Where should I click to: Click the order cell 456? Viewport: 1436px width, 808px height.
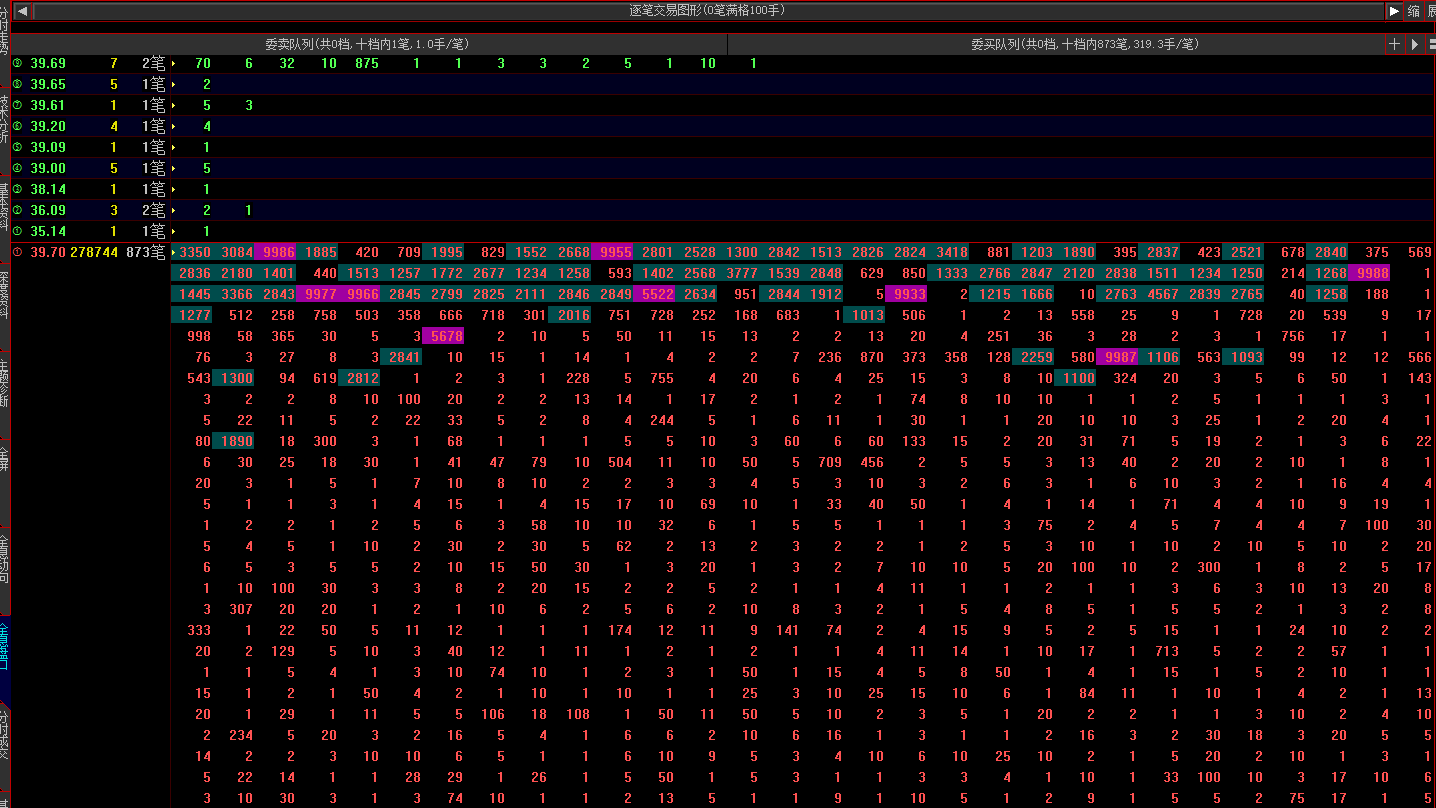[872, 462]
